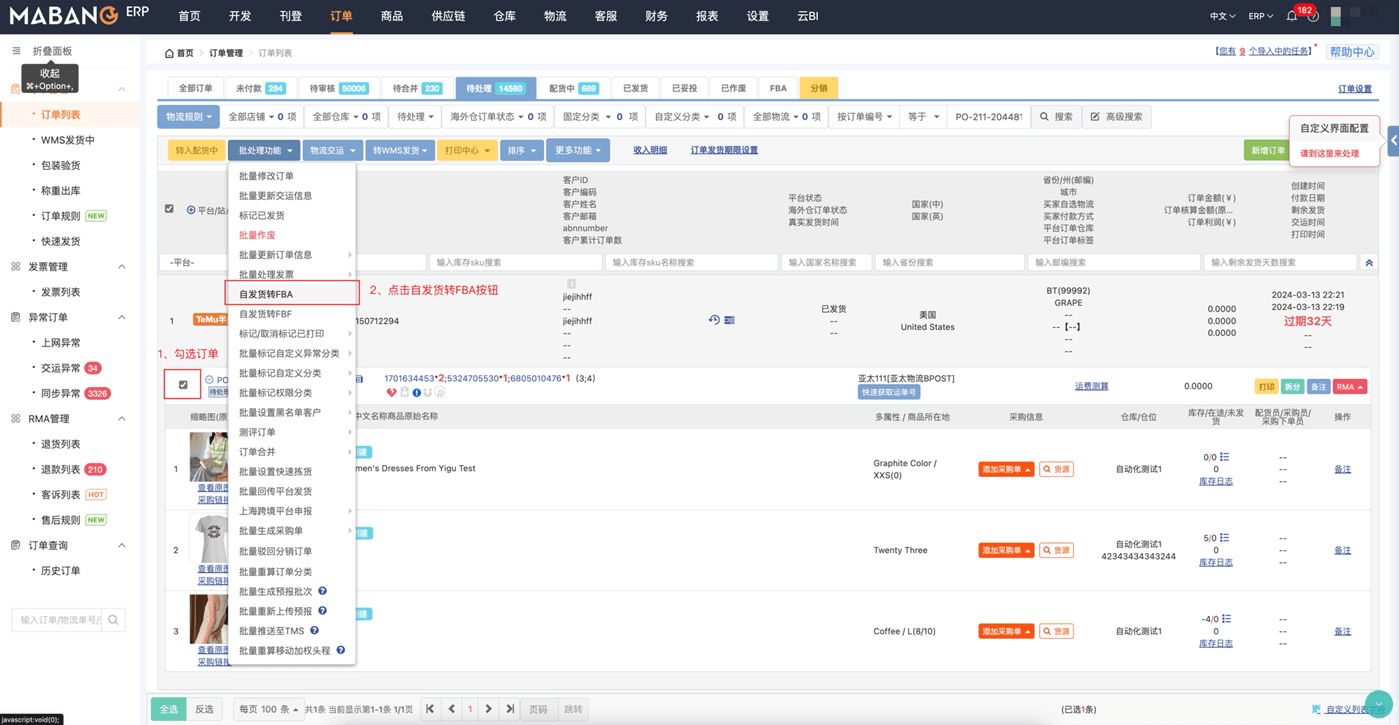Screen dimensions: 1399x725
Task: Open the 订单设置 link
Action: pyautogui.click(x=1354, y=89)
